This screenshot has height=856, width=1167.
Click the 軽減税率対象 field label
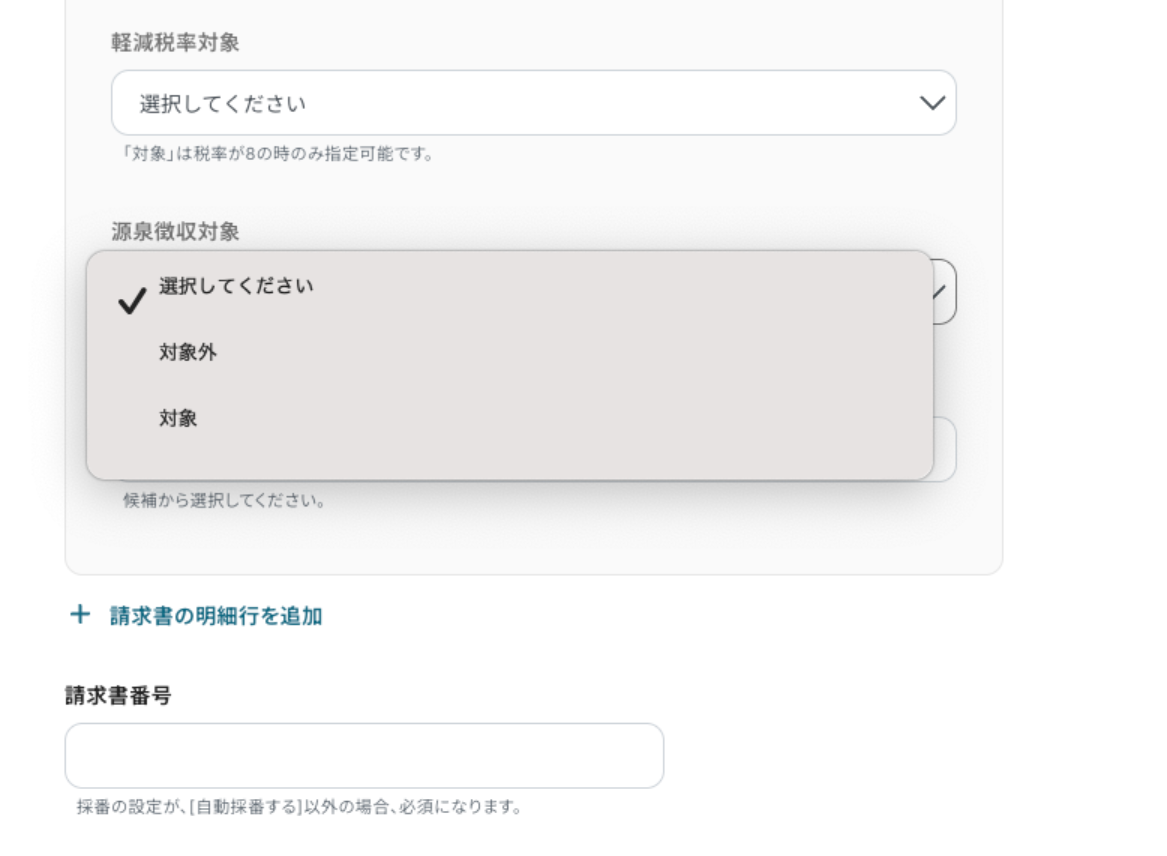click(175, 42)
